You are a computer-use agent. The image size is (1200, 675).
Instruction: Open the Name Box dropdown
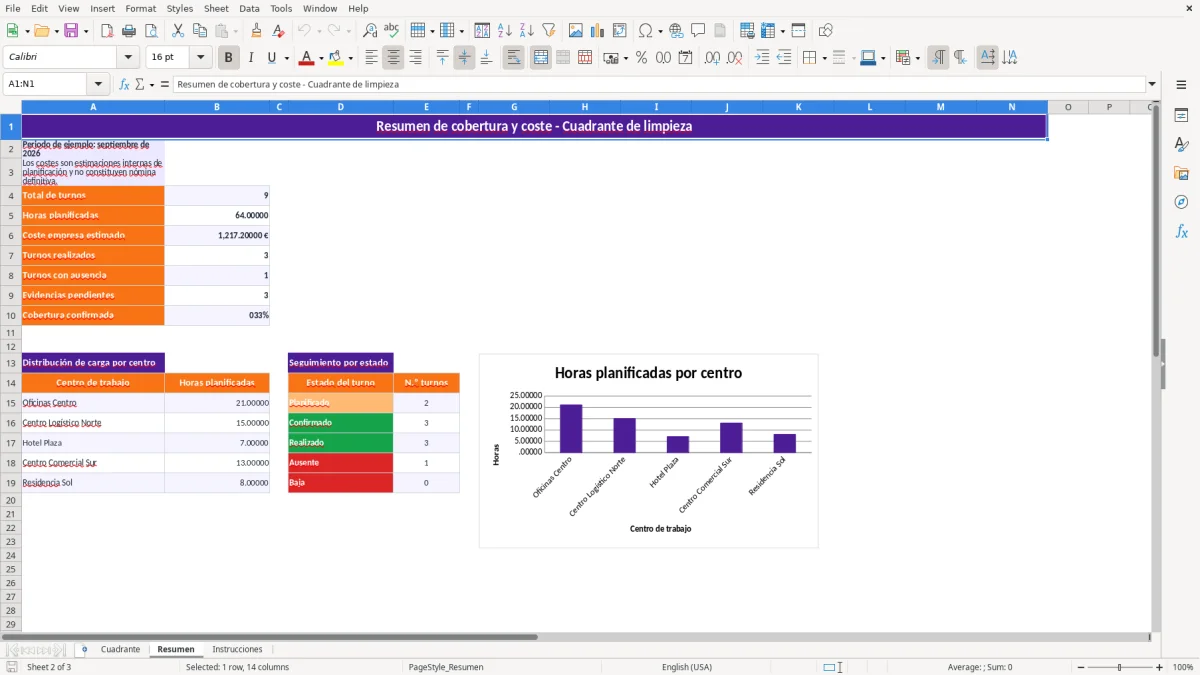coord(98,84)
